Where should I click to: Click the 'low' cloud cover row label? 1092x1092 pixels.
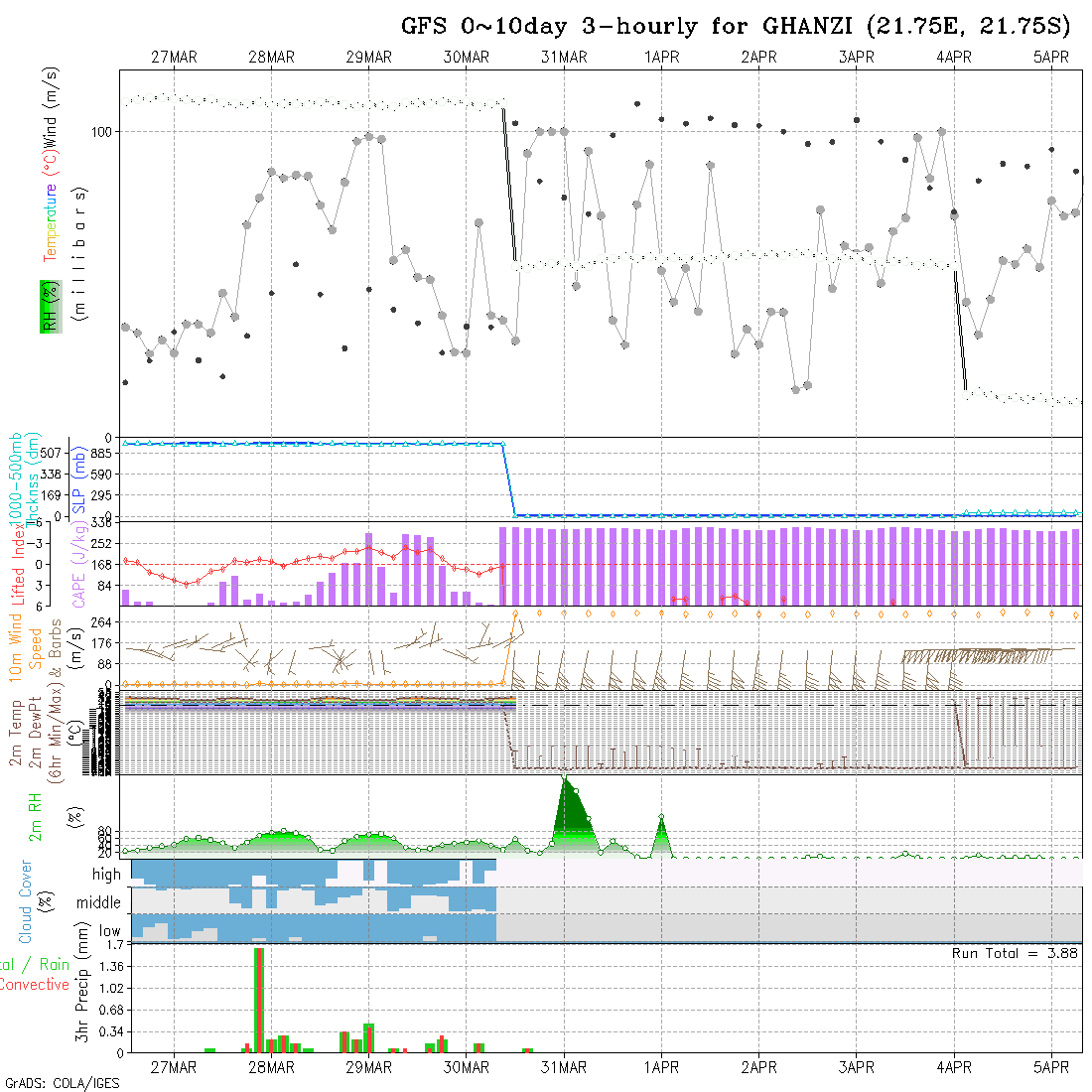[109, 931]
